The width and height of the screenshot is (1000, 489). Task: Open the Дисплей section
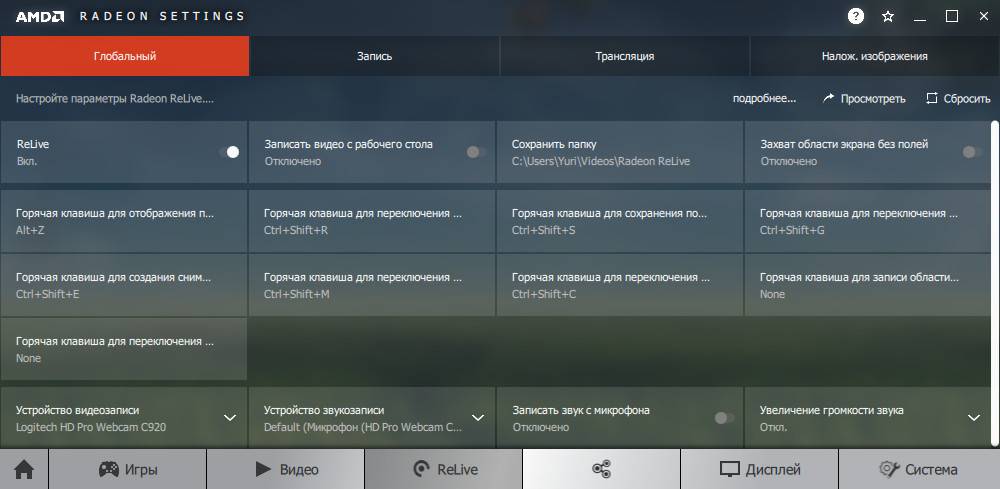point(760,470)
